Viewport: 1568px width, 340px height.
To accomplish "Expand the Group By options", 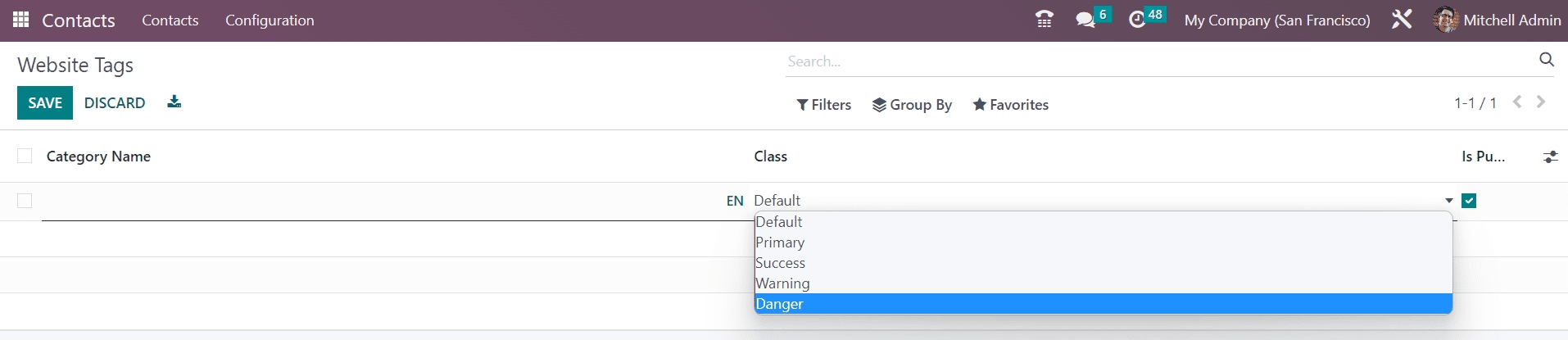I will click(912, 105).
